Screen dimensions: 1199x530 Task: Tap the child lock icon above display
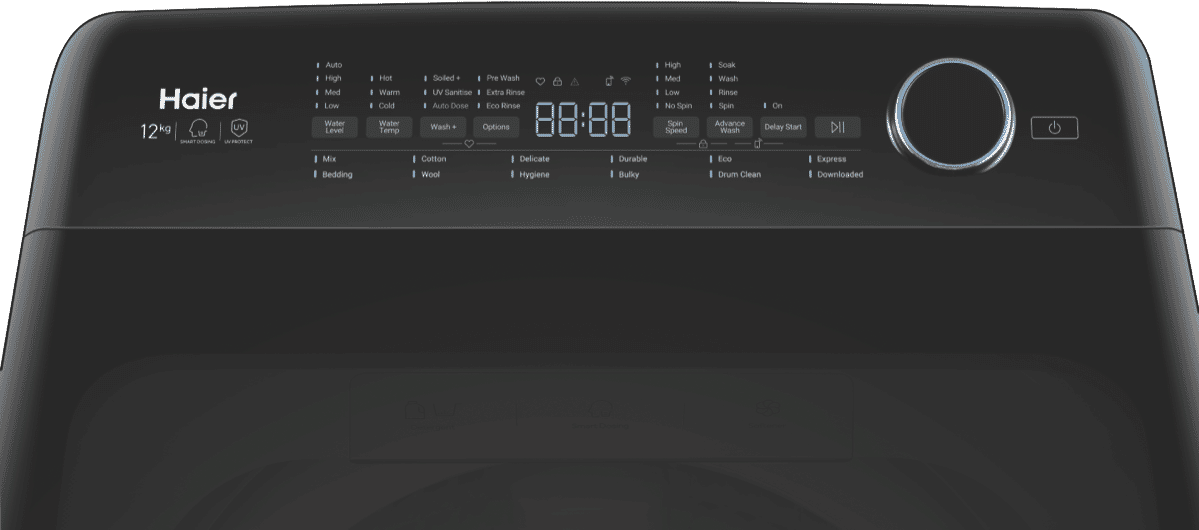click(x=557, y=81)
